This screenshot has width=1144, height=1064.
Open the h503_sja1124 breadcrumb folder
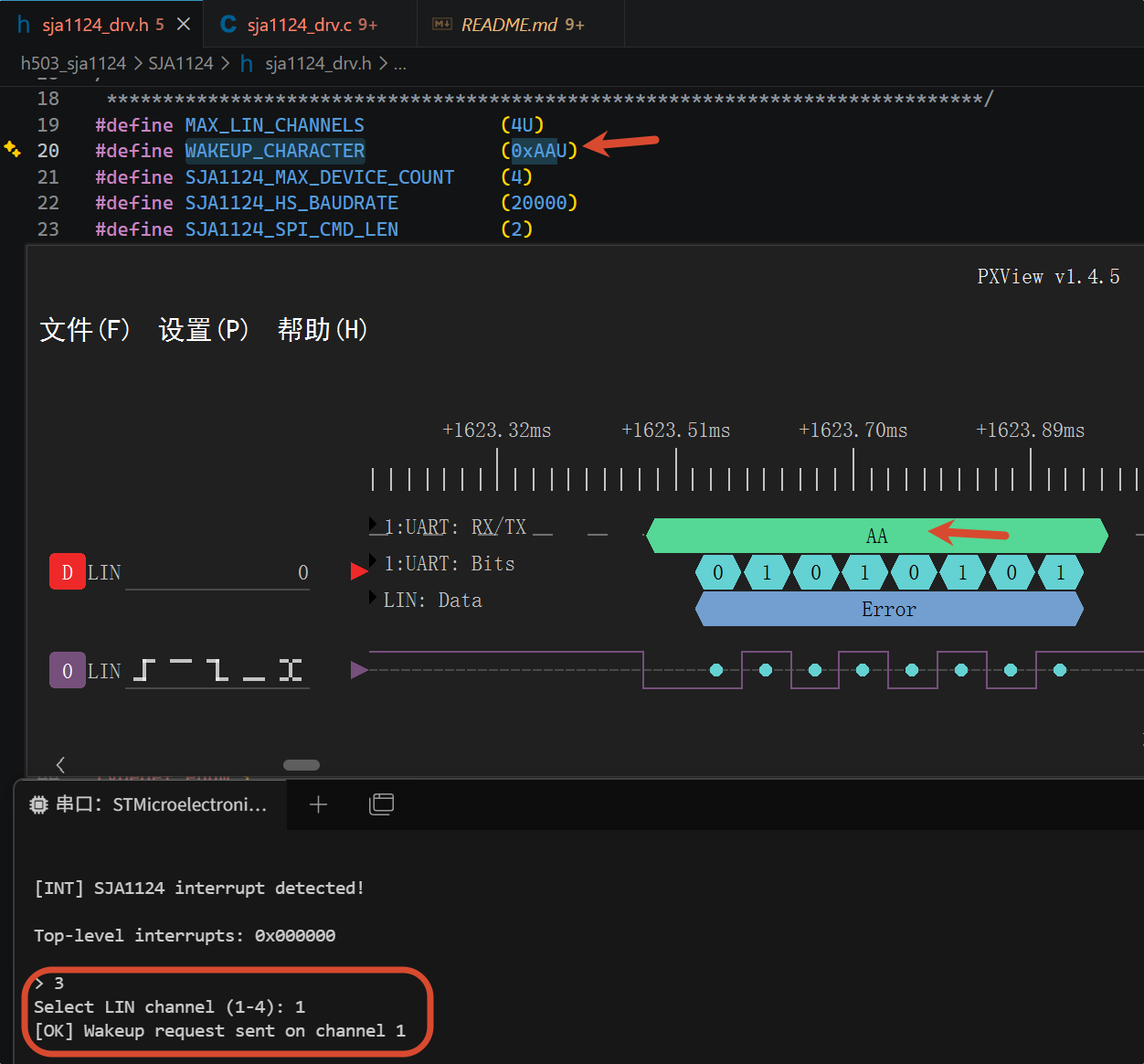(73, 63)
